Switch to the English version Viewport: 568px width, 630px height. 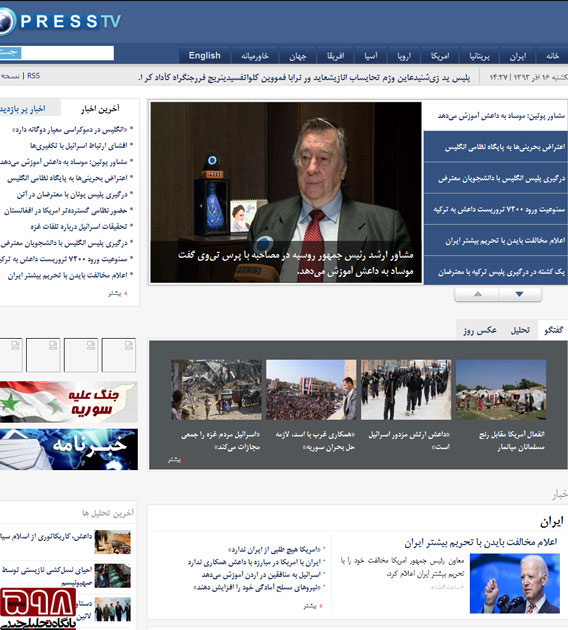(x=204, y=55)
